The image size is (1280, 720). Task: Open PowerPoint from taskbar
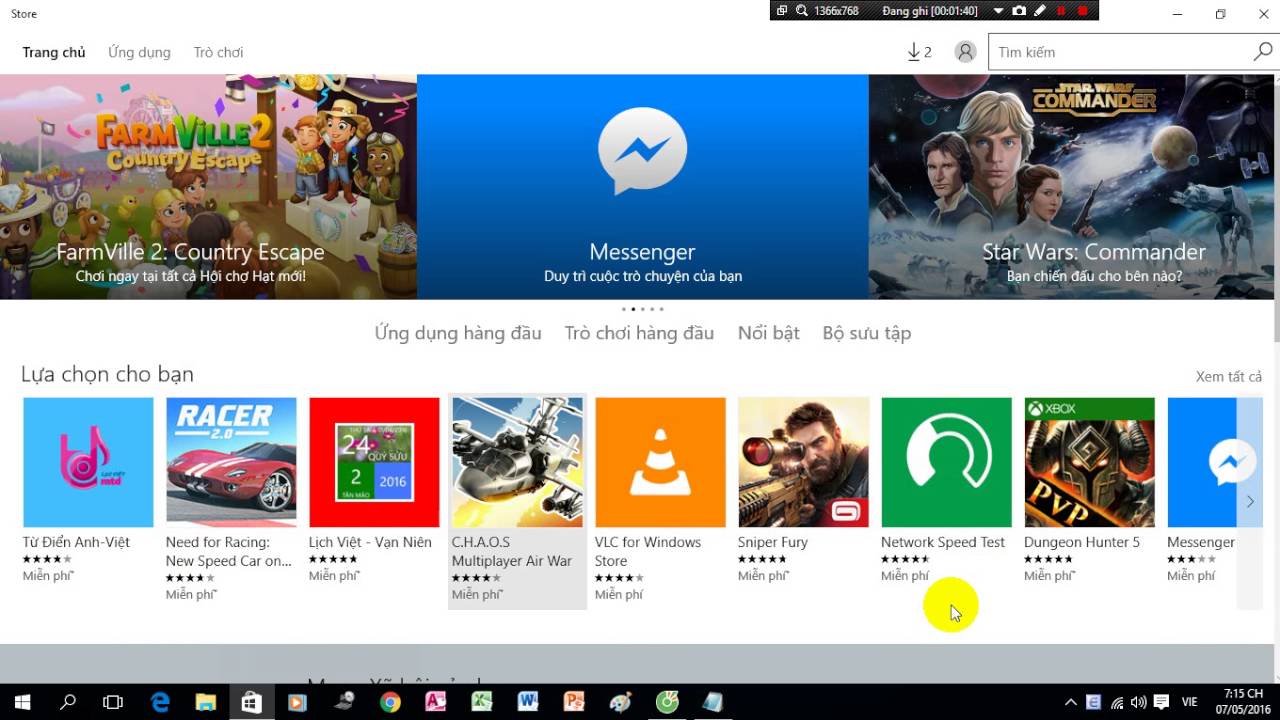click(x=573, y=702)
